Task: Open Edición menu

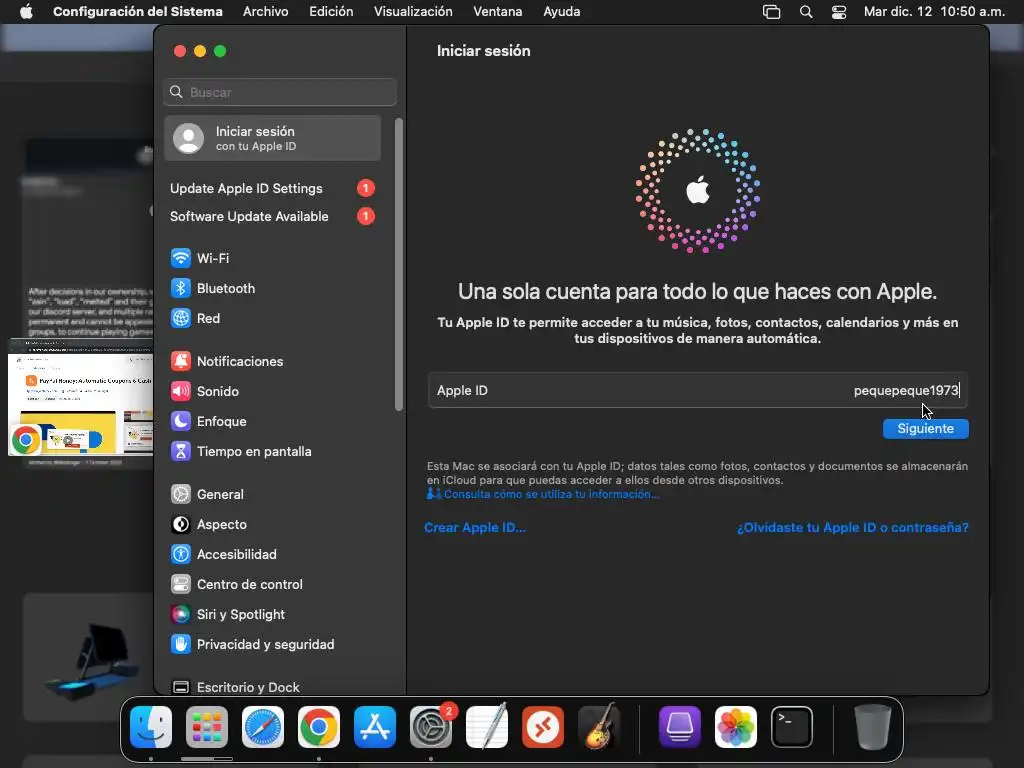Action: 331,11
